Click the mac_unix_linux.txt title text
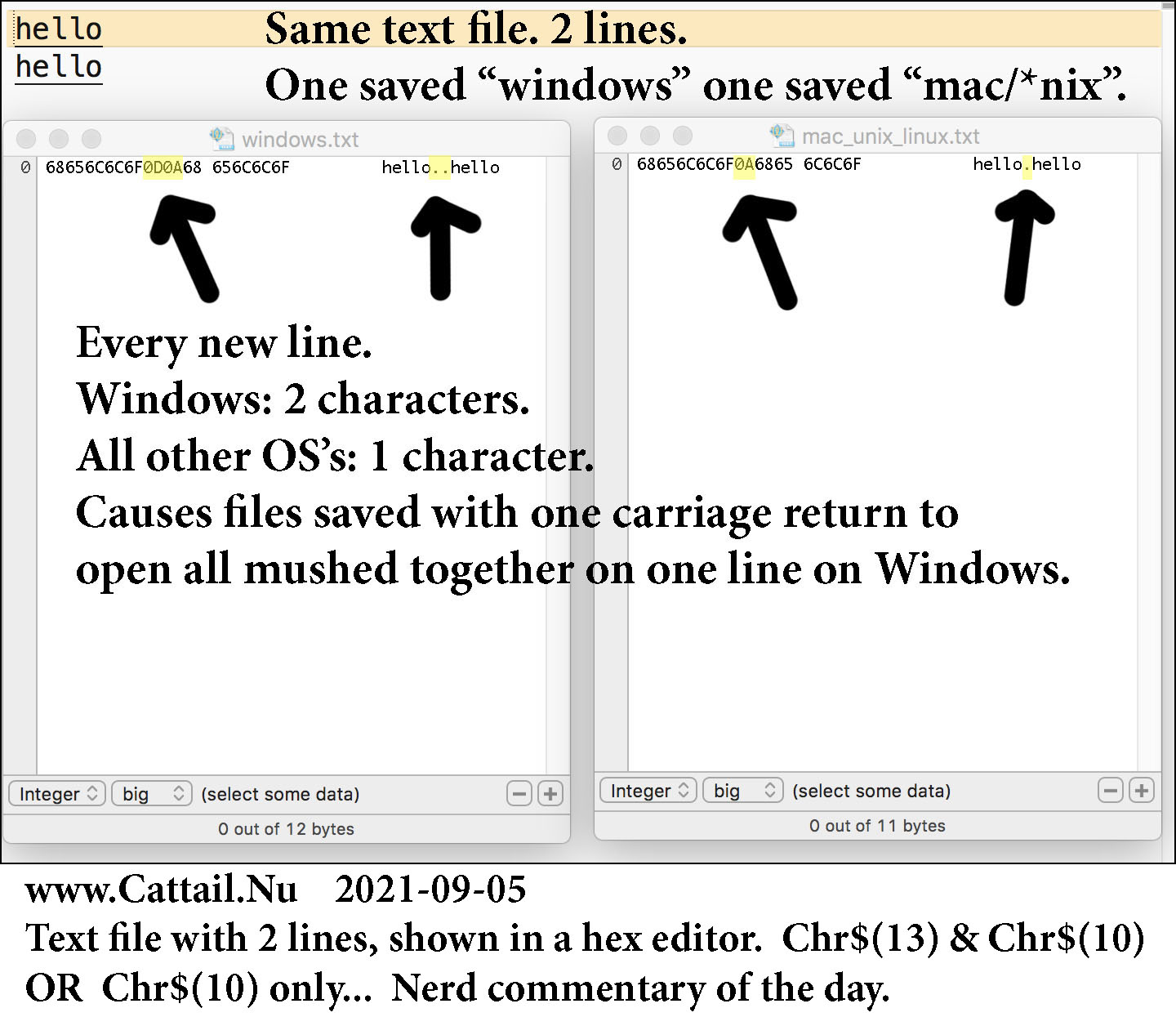The height and width of the screenshot is (1017, 1176). pyautogui.click(x=890, y=136)
